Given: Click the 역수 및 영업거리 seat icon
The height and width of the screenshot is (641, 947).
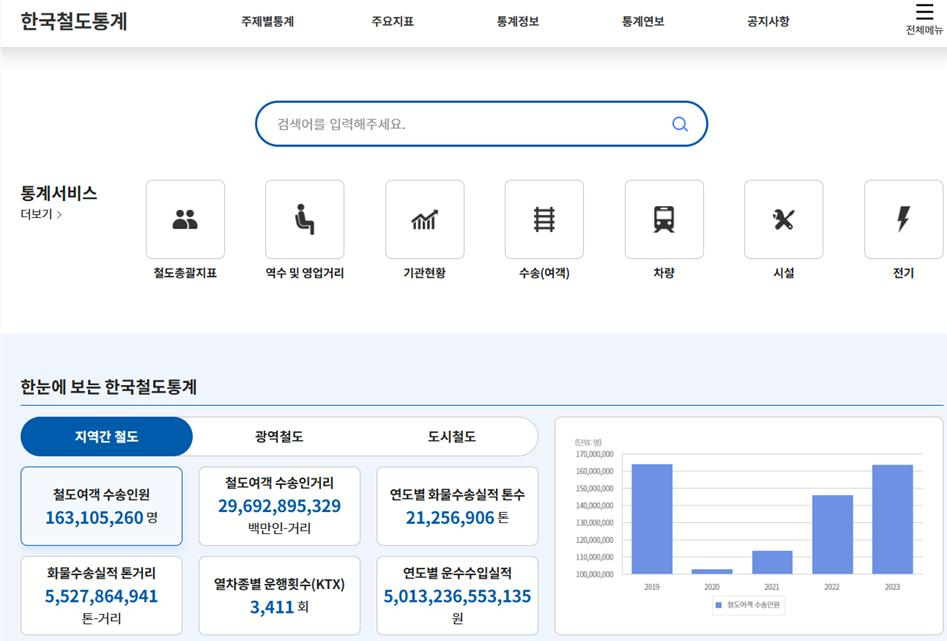Looking at the screenshot, I should (304, 220).
